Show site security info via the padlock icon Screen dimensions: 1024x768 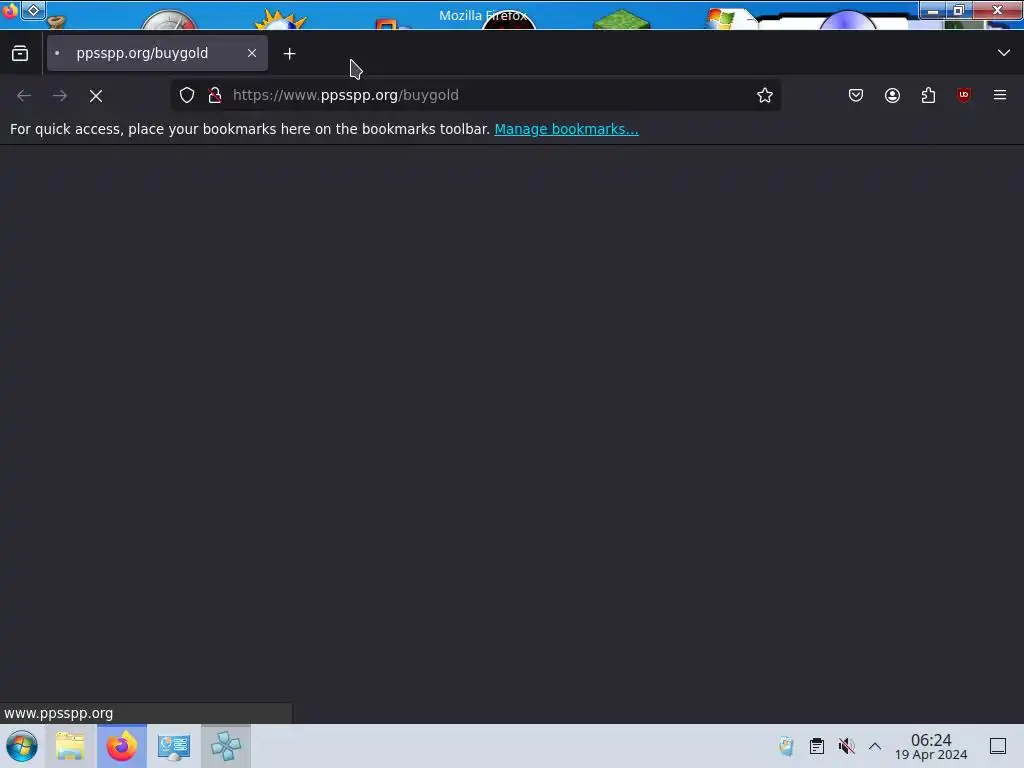215,95
